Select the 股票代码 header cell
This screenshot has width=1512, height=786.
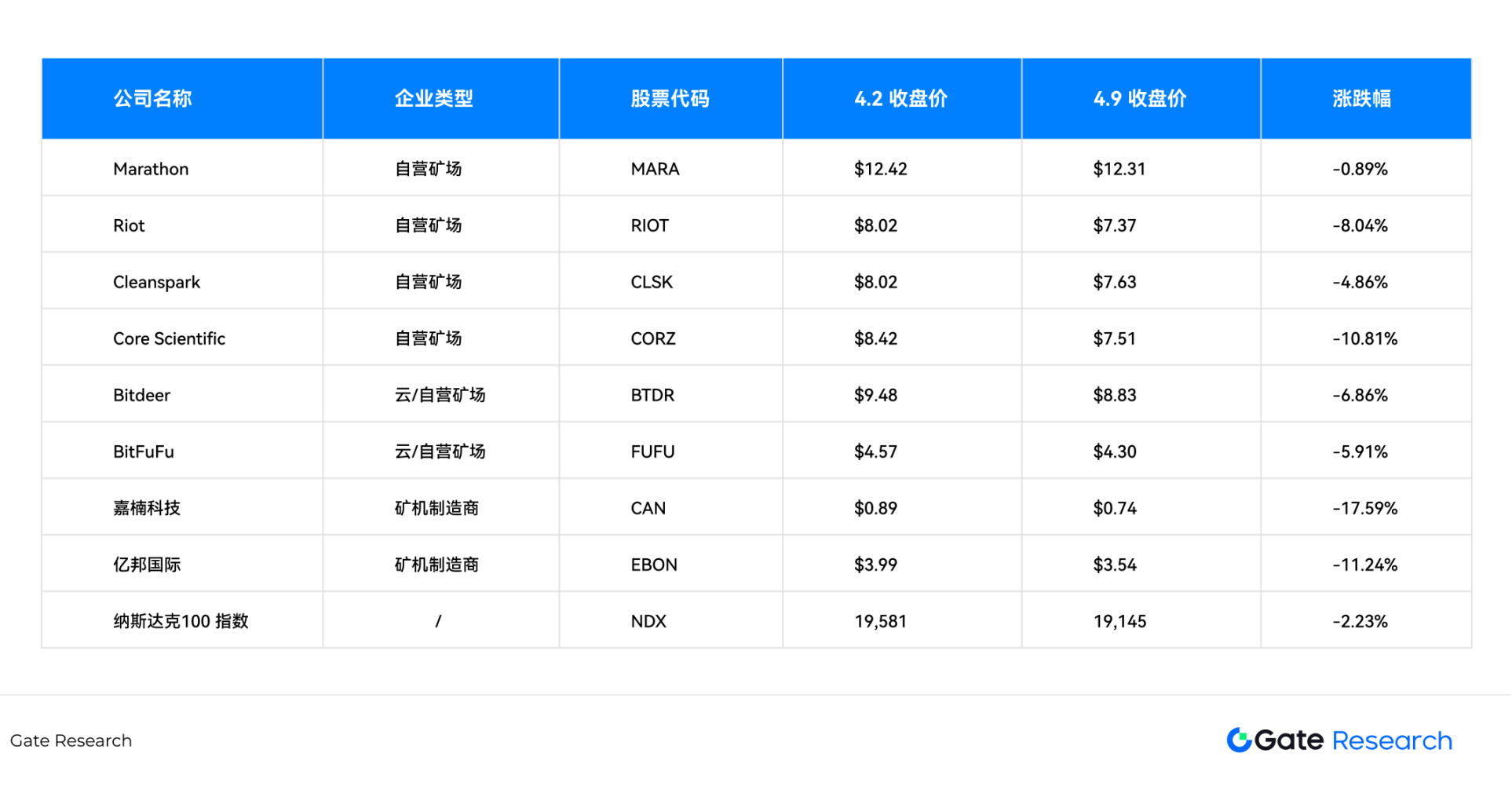point(669,98)
